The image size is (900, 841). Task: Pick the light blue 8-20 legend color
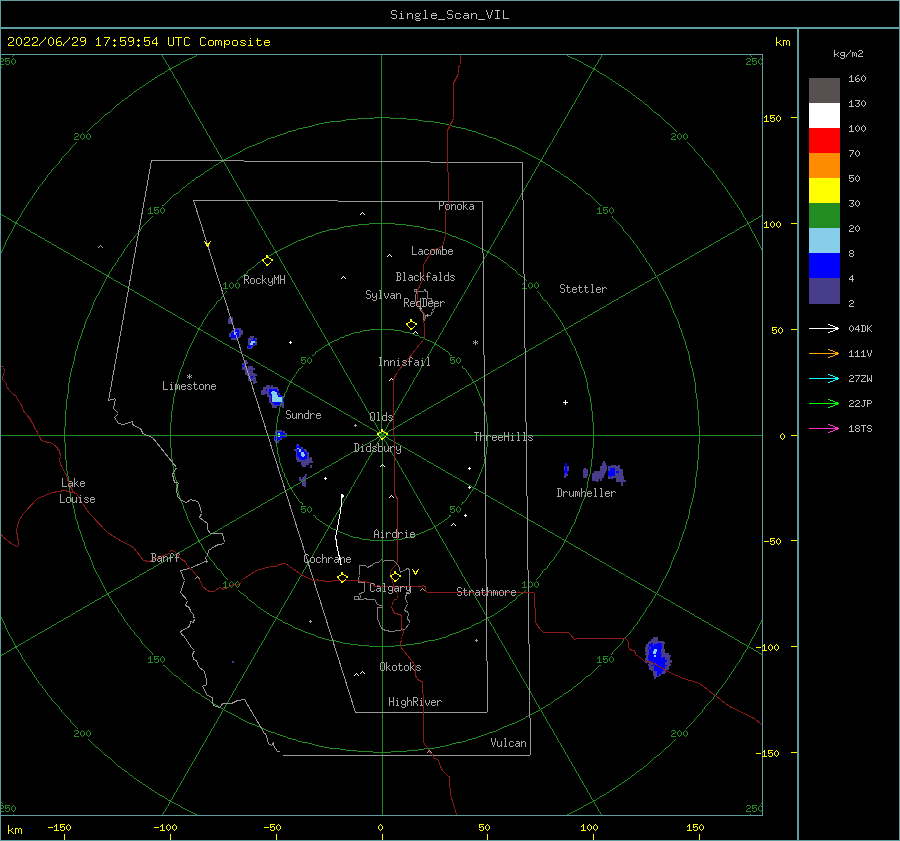click(x=824, y=240)
